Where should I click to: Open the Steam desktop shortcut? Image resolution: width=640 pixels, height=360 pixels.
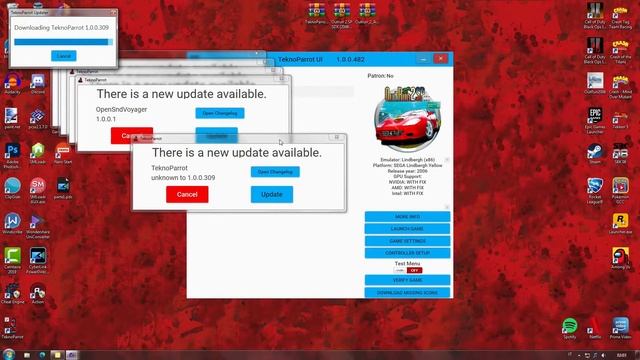pos(595,153)
